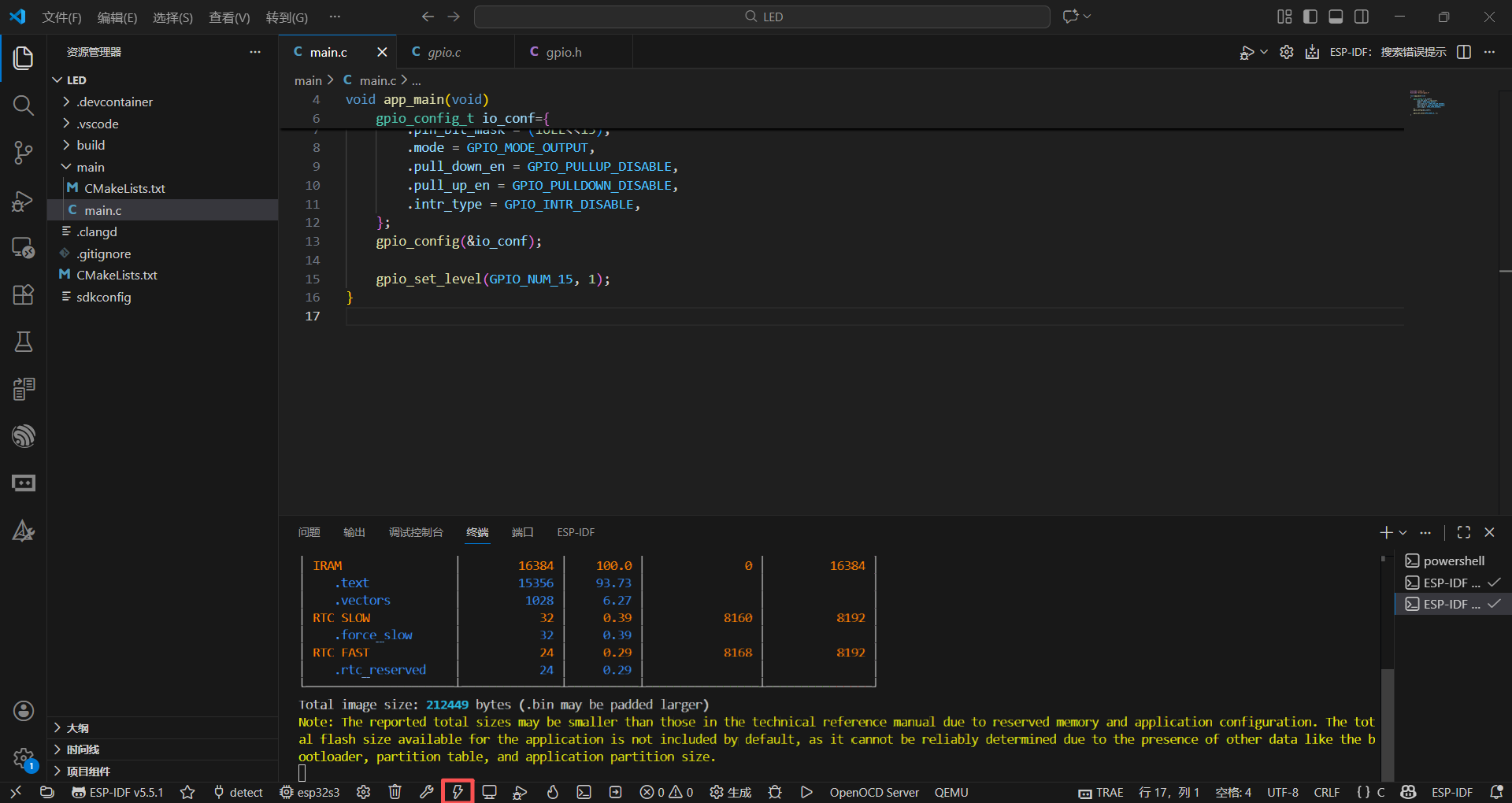Open the 查看(V) menu
The width and height of the screenshot is (1512, 803).
pos(229,17)
